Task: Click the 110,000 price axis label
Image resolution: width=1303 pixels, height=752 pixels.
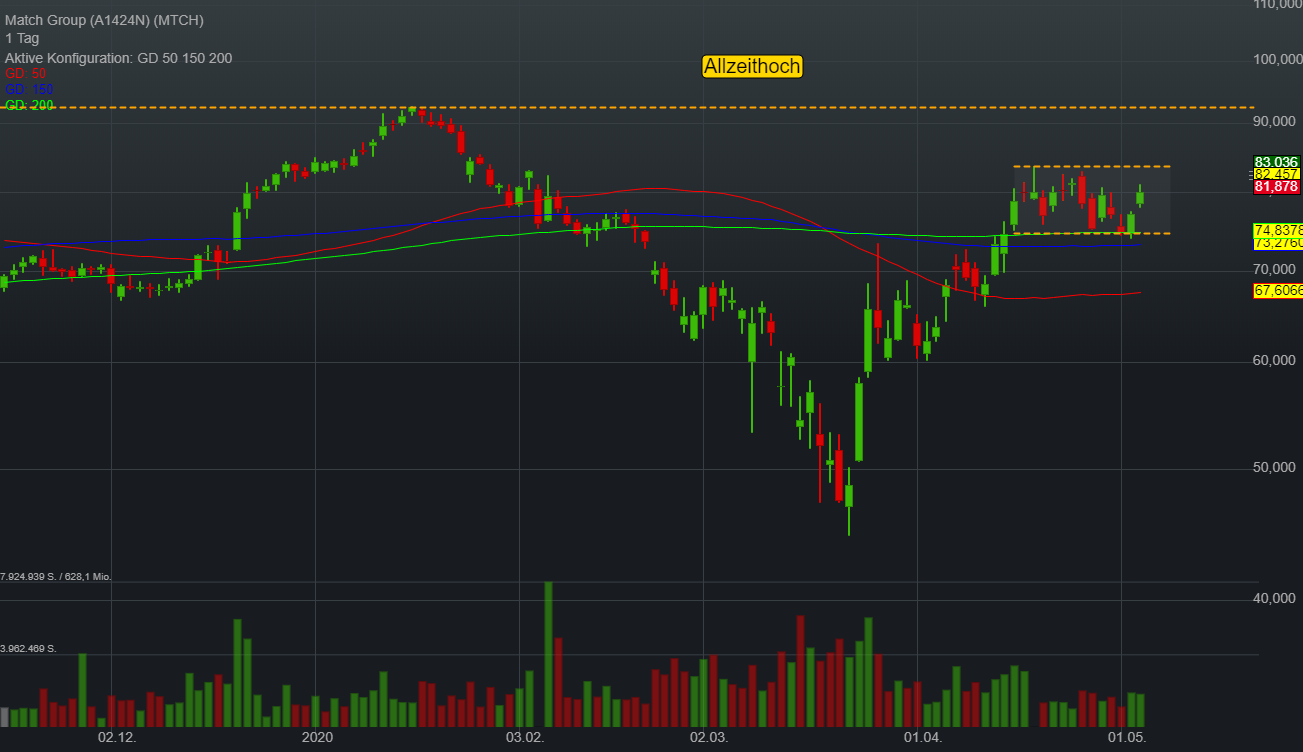Action: 1277,6
